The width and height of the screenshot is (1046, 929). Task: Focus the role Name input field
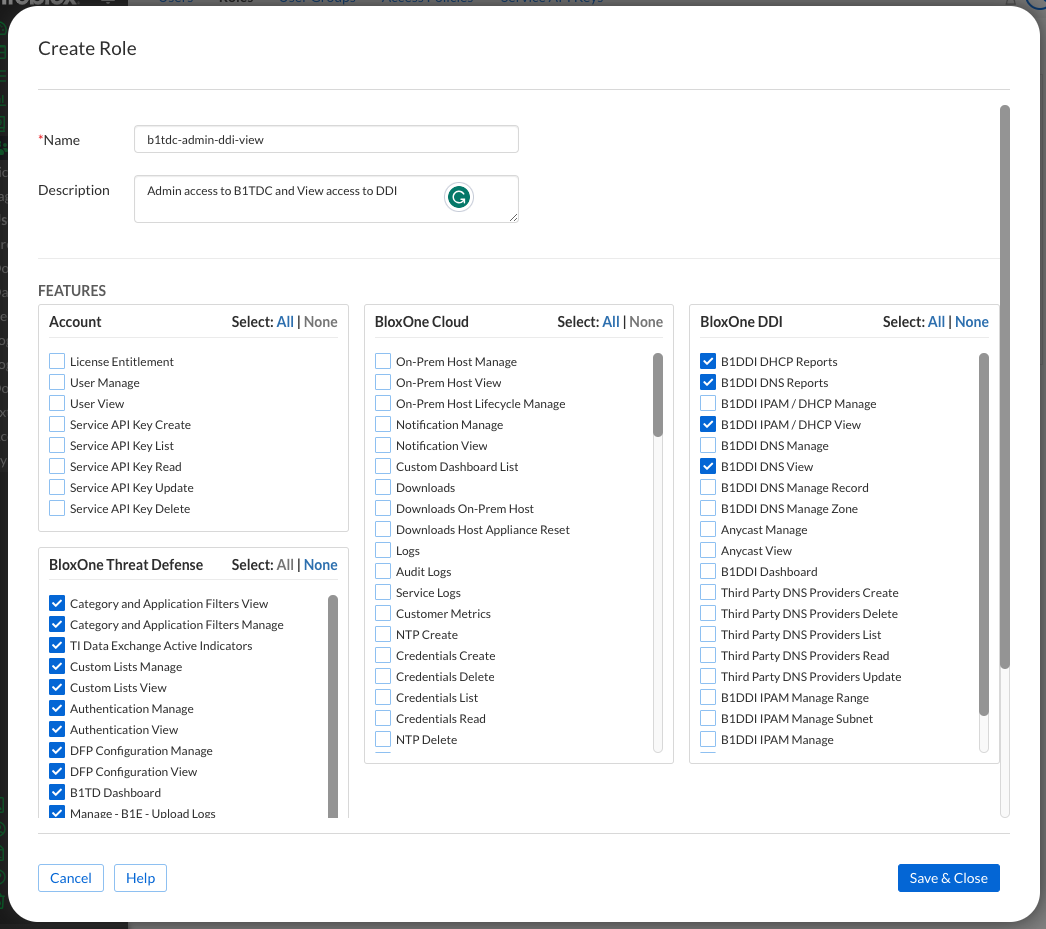(x=326, y=140)
